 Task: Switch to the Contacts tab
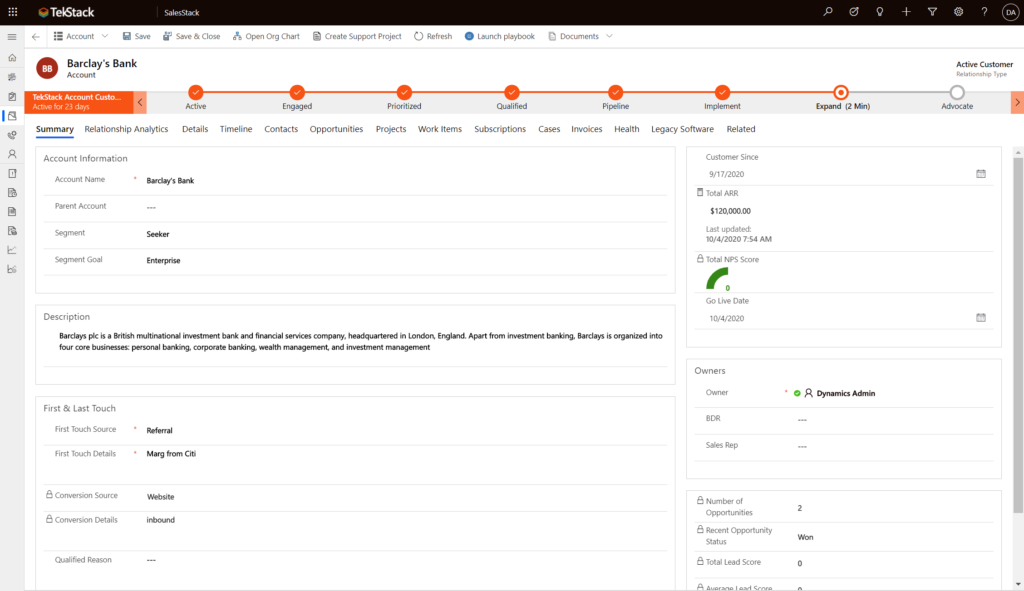point(281,129)
